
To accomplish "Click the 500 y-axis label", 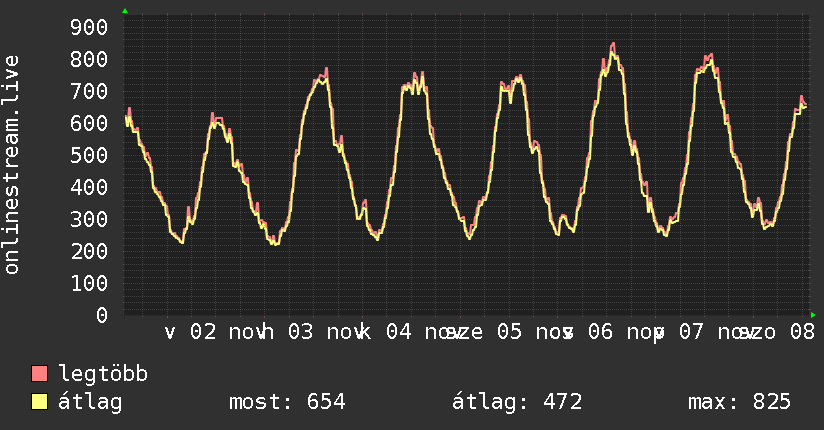I will click(89, 155).
